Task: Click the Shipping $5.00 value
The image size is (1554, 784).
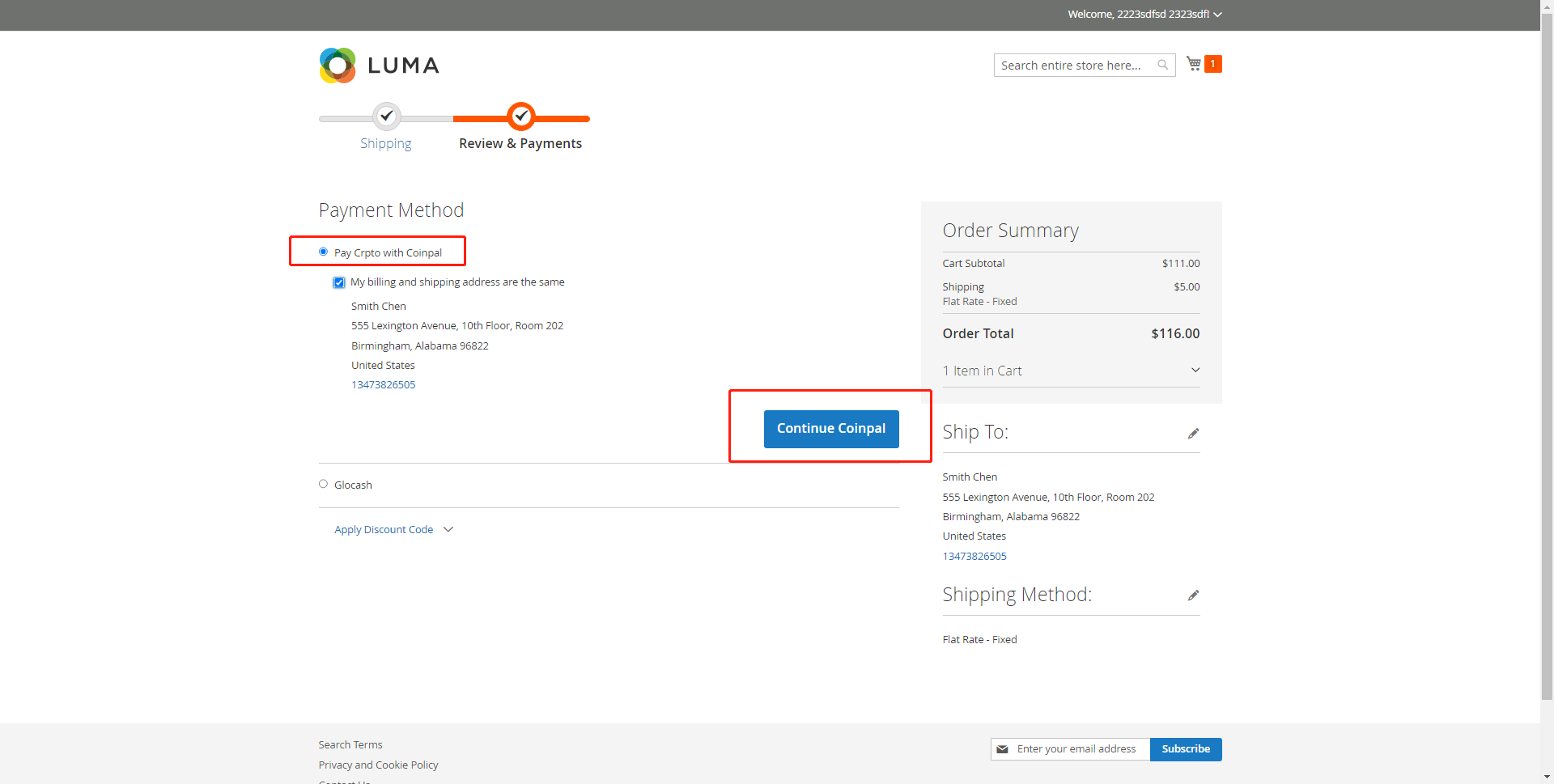Action: pyautogui.click(x=1187, y=287)
